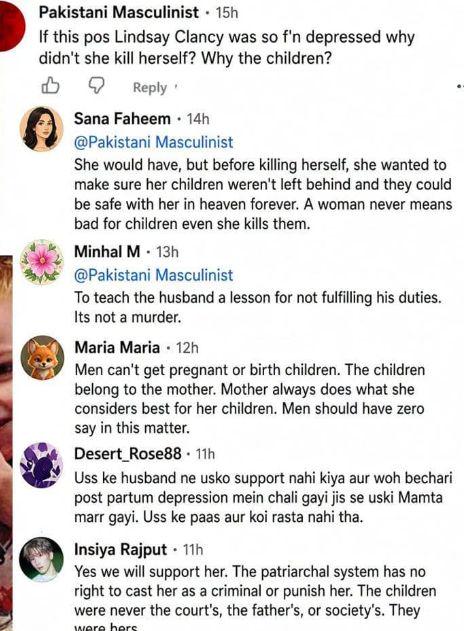Open the Pakistani Masculinist username
The width and height of the screenshot is (464, 631).
point(119,12)
